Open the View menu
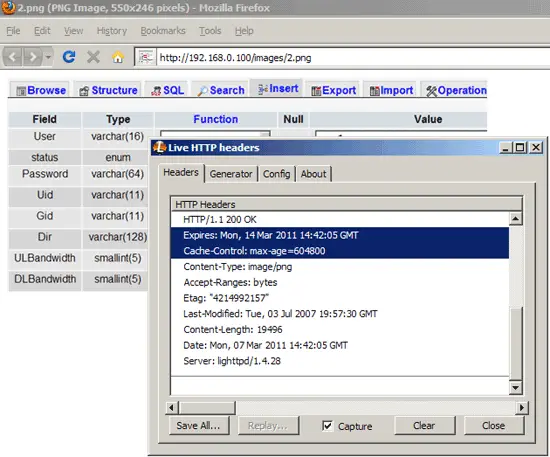The height and width of the screenshot is (457, 550). coord(74,31)
